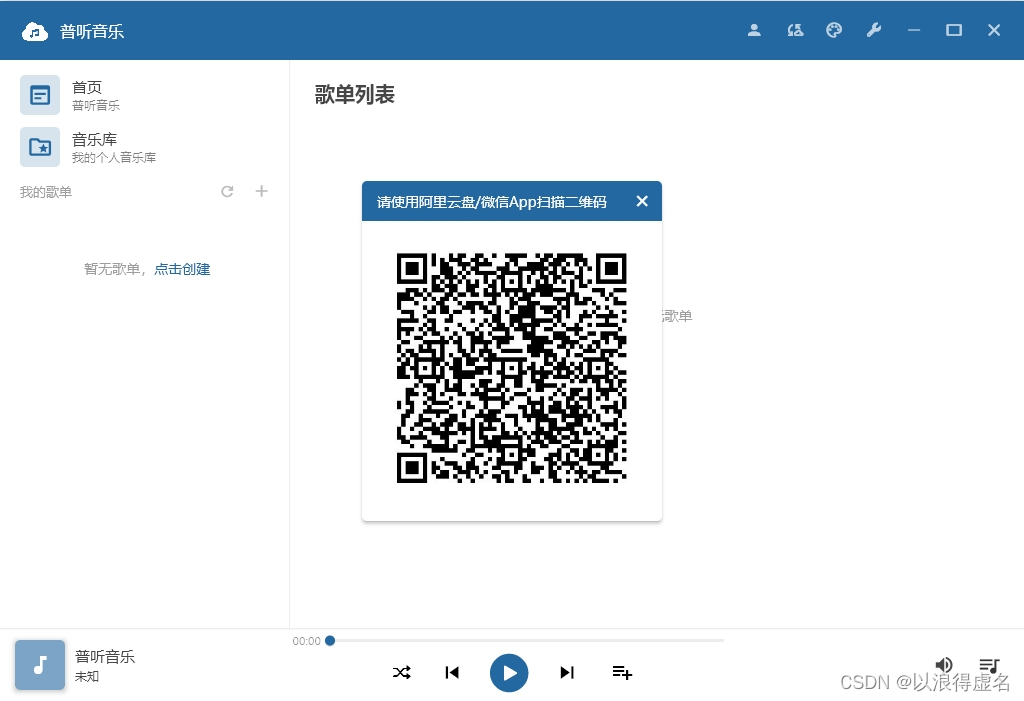Add a new playlist with plus icon
The width and height of the screenshot is (1024, 701).
click(261, 191)
